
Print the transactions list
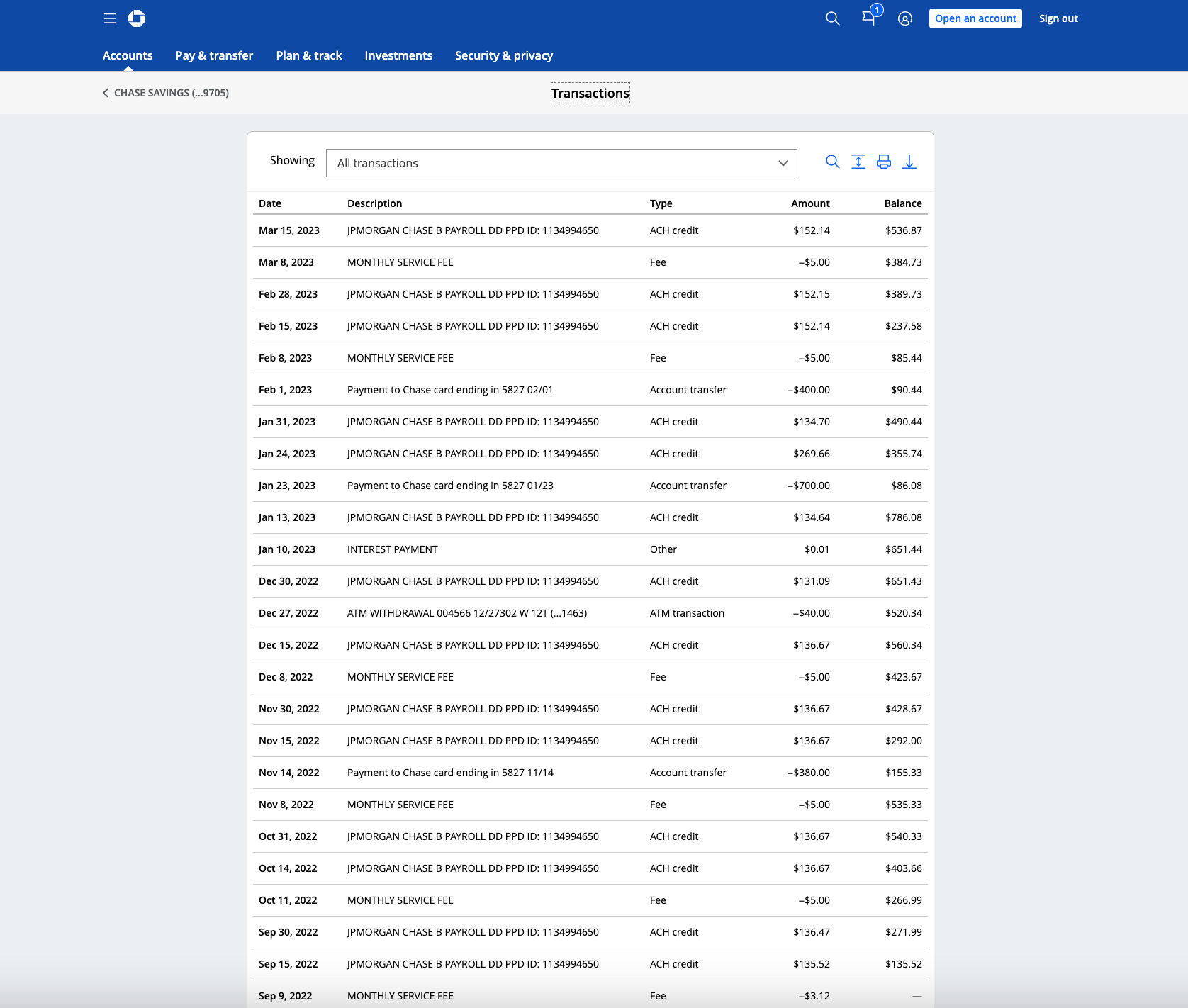click(884, 162)
